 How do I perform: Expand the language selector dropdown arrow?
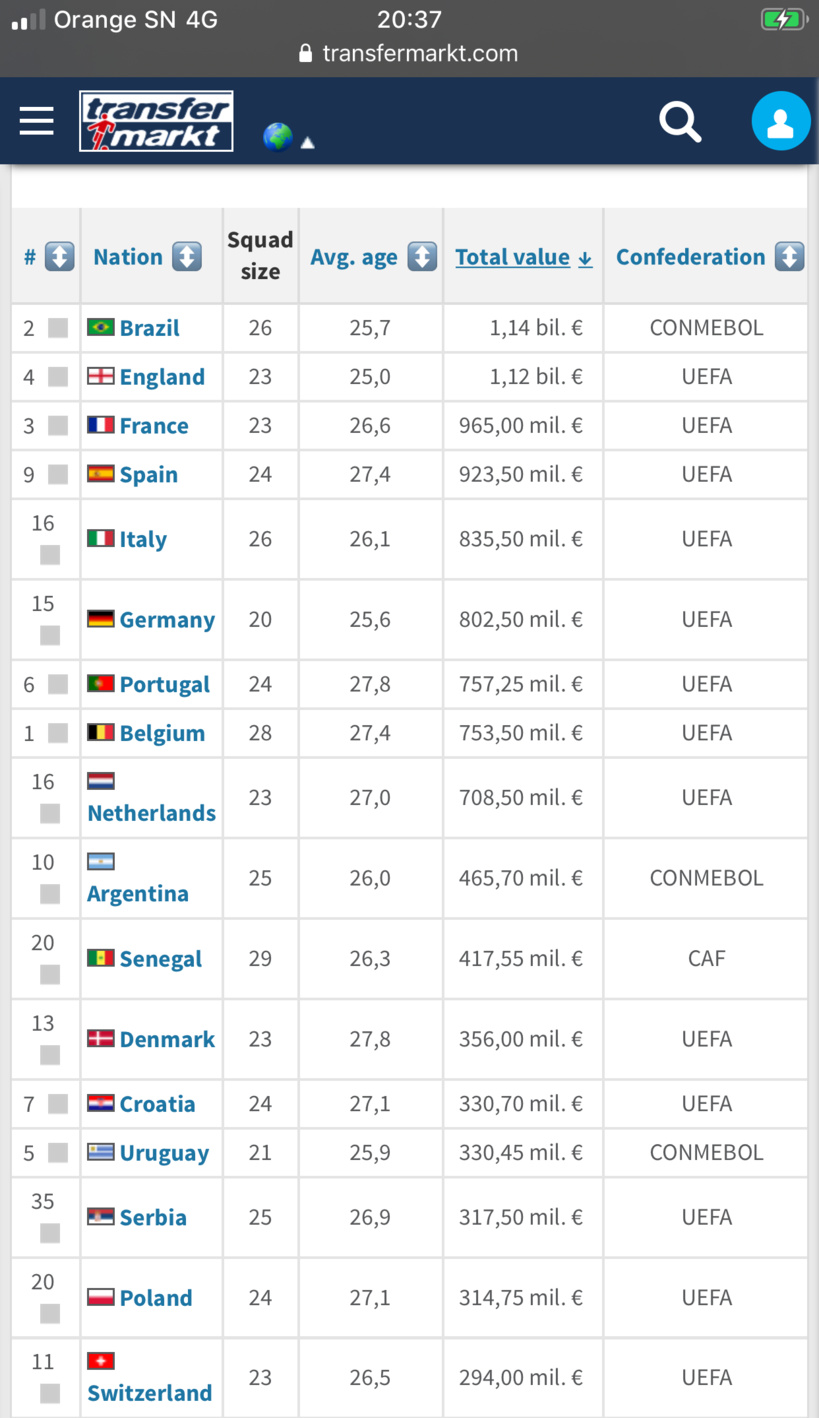(x=309, y=143)
